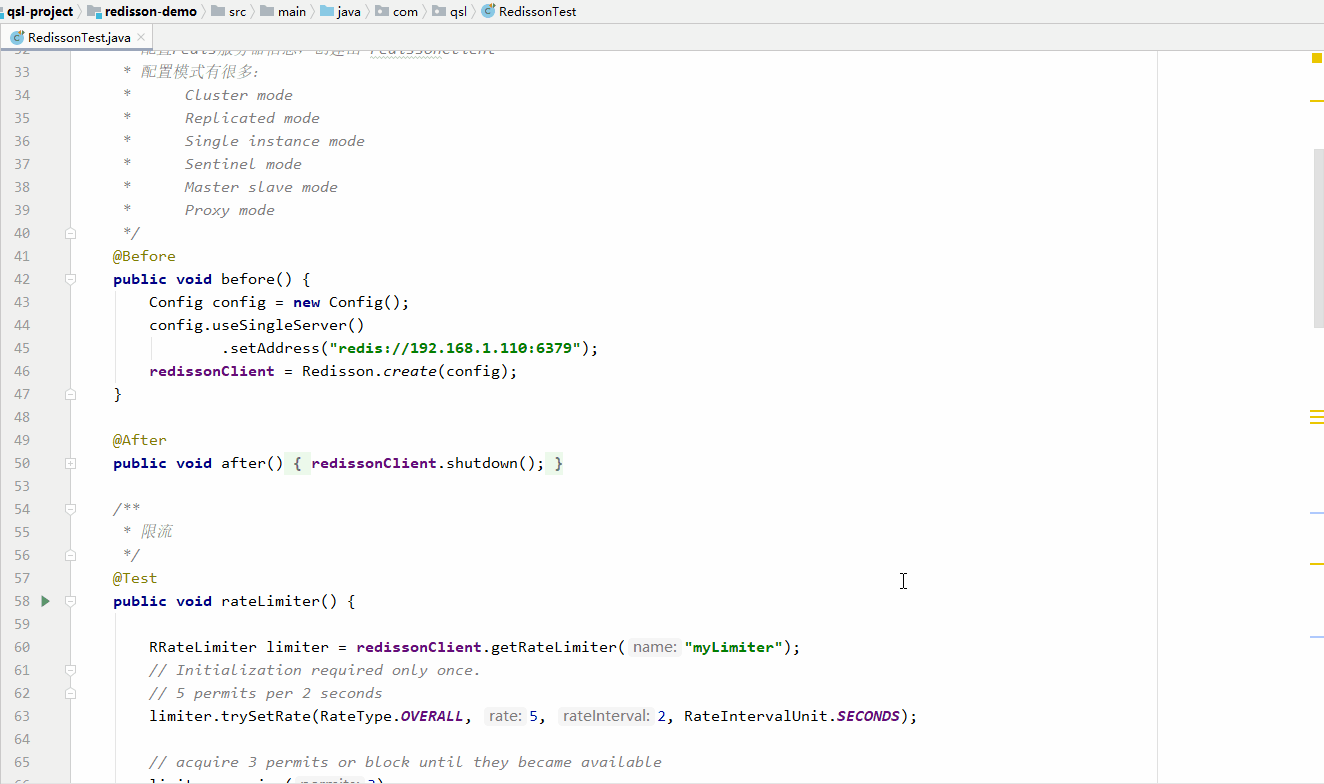
Task: Click the "rate:" parameter hint
Action: (504, 716)
